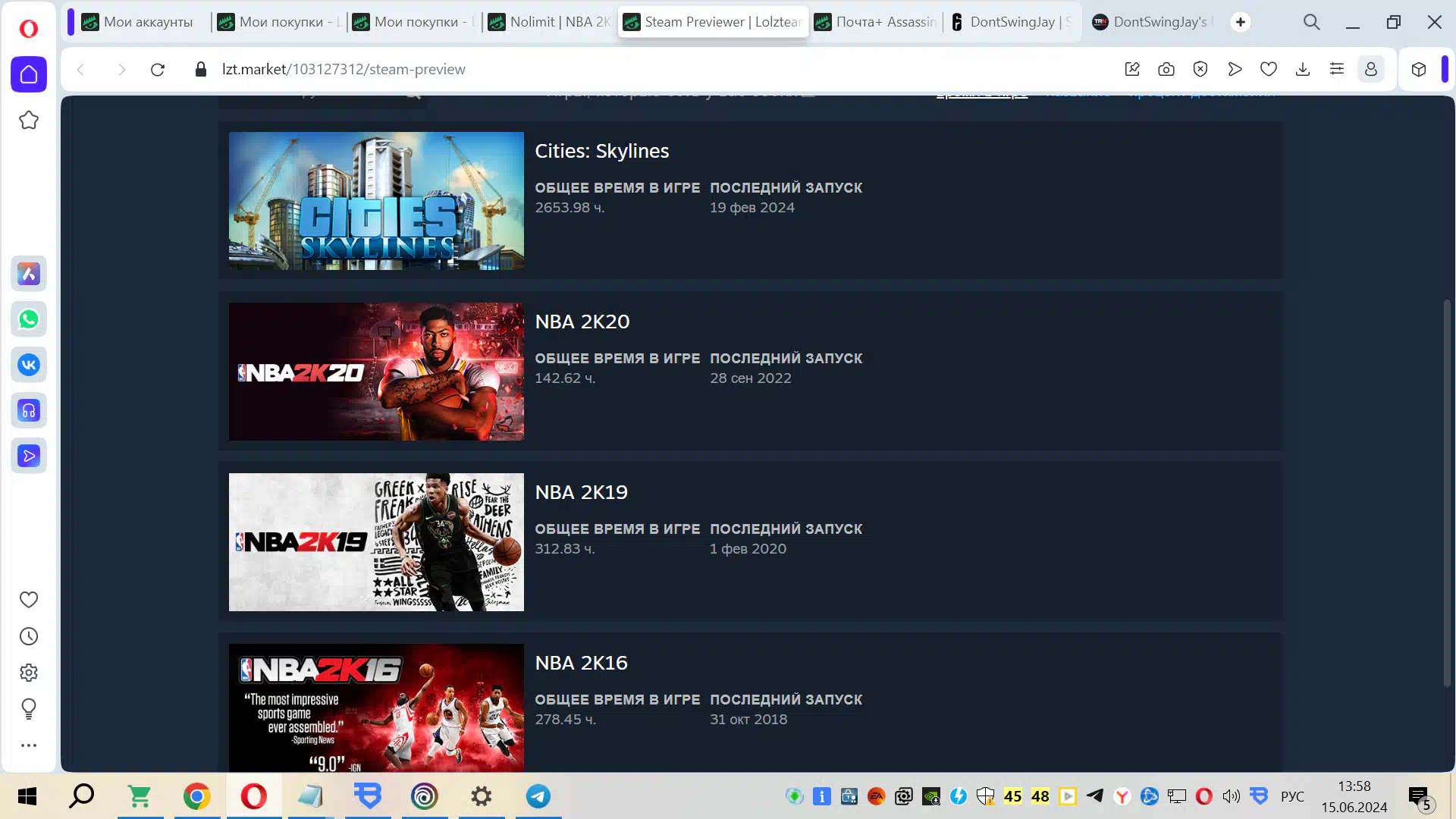Open the taskbar settings gear app
The image size is (1456, 819).
(x=482, y=796)
